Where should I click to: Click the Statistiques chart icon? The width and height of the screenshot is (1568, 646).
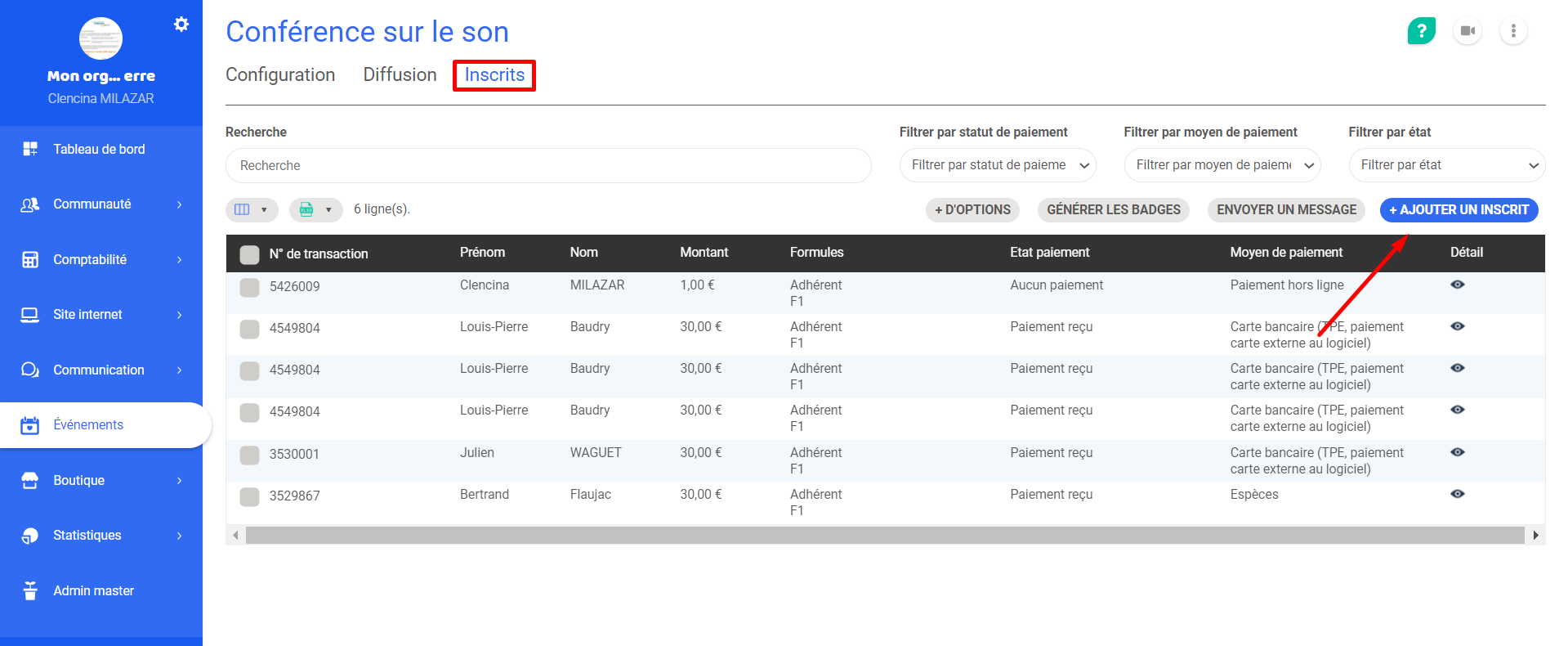click(x=30, y=536)
